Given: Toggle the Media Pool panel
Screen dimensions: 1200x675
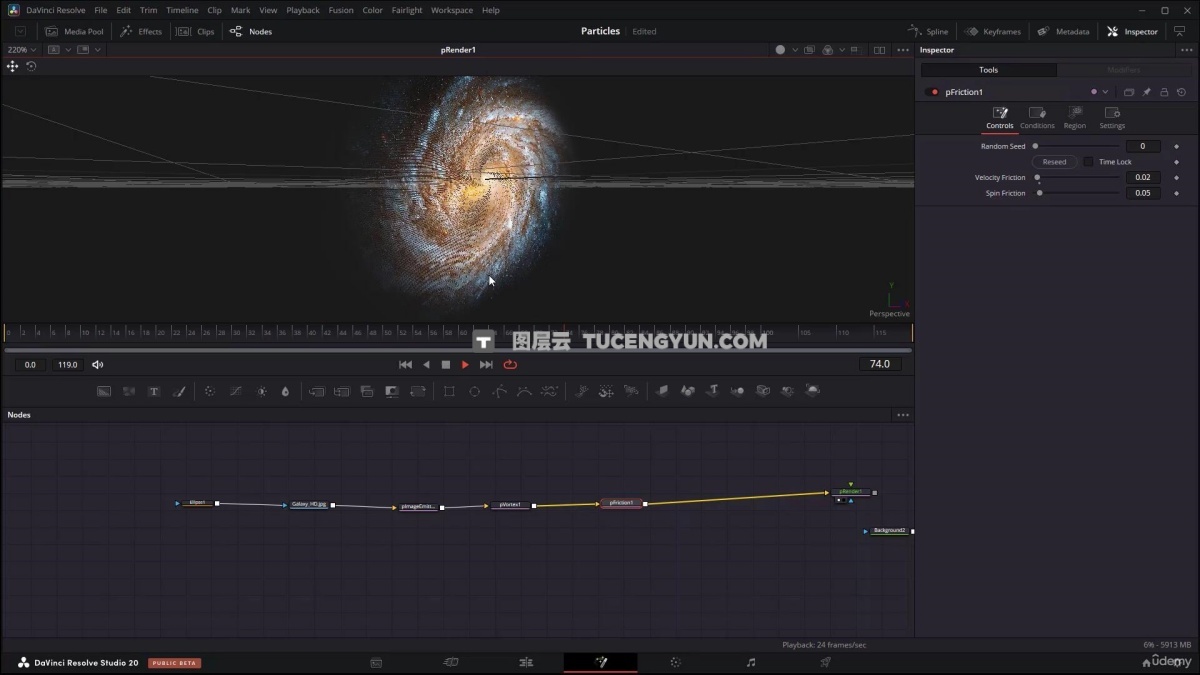Looking at the screenshot, I should click(74, 31).
